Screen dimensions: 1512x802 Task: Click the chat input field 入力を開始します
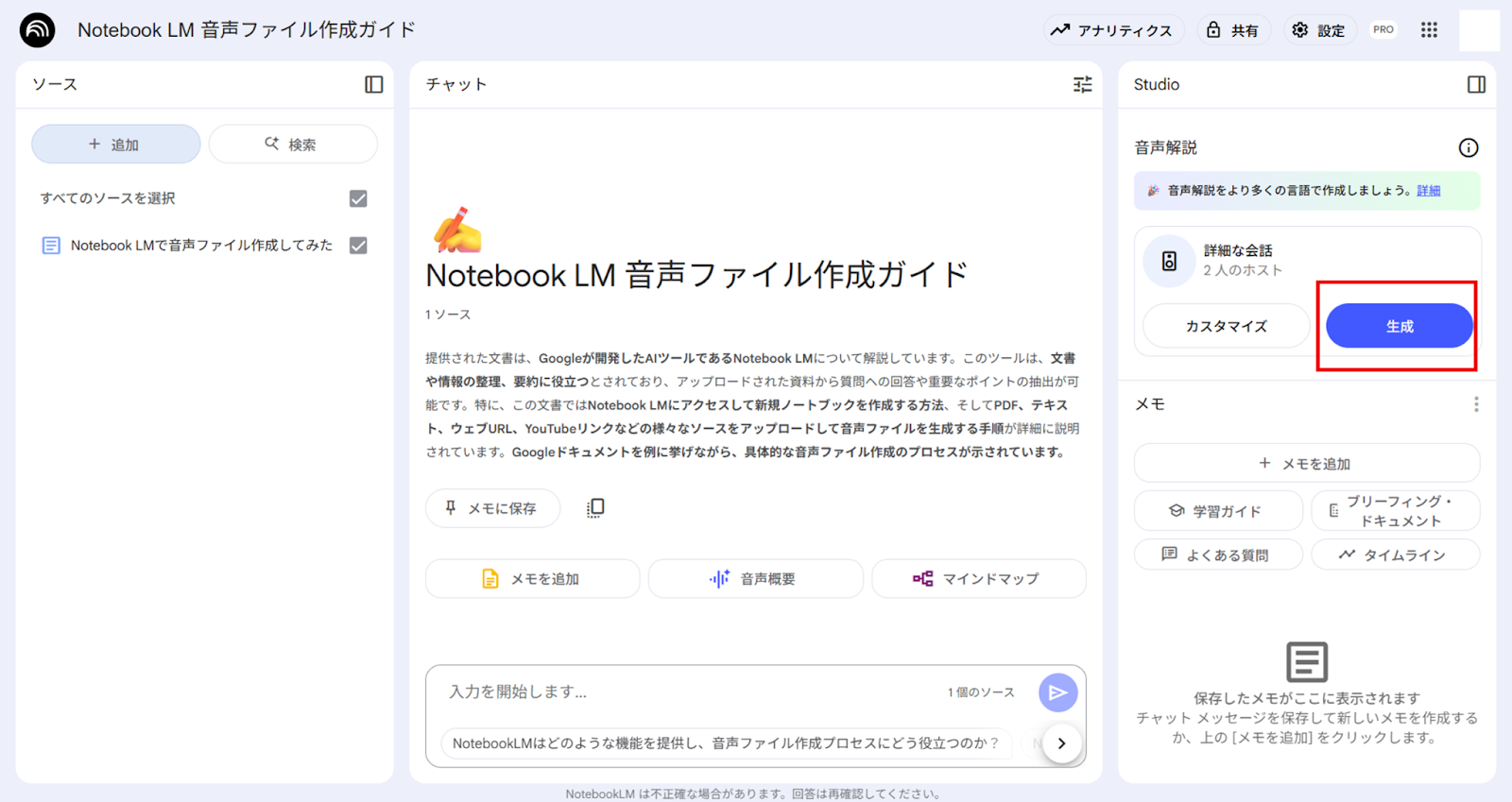click(690, 692)
